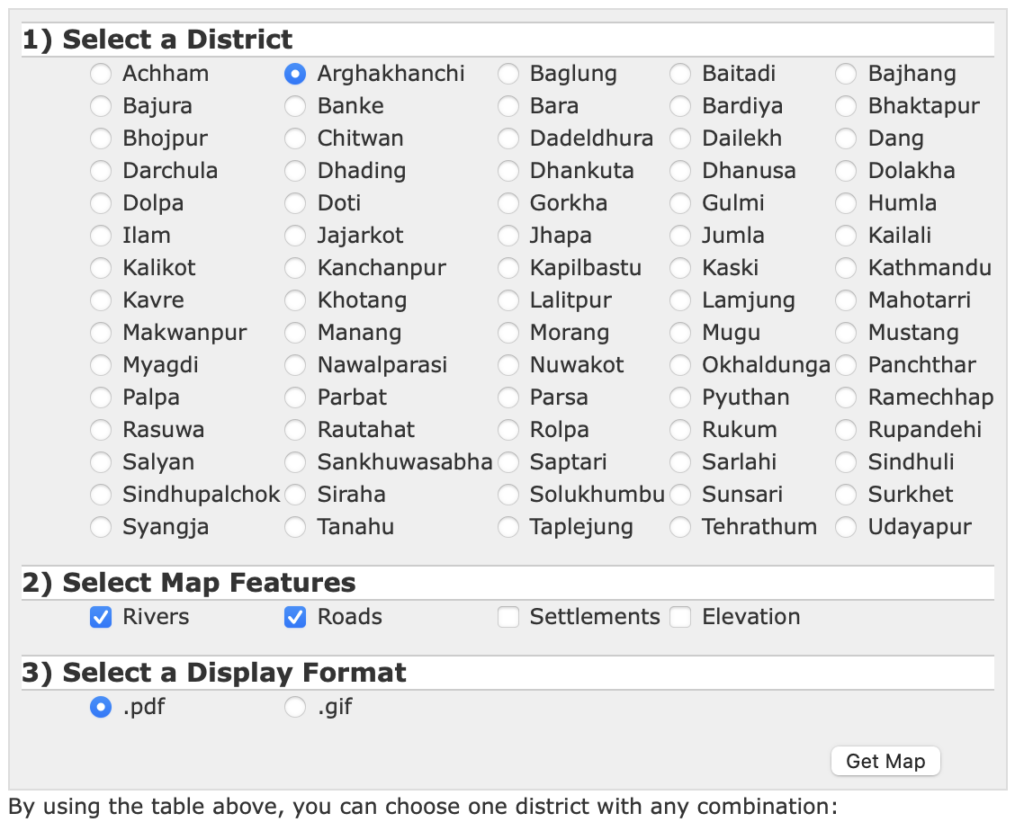Viewport: 1024px width, 831px height.
Task: Choose Baglung district
Action: pyautogui.click(x=508, y=74)
